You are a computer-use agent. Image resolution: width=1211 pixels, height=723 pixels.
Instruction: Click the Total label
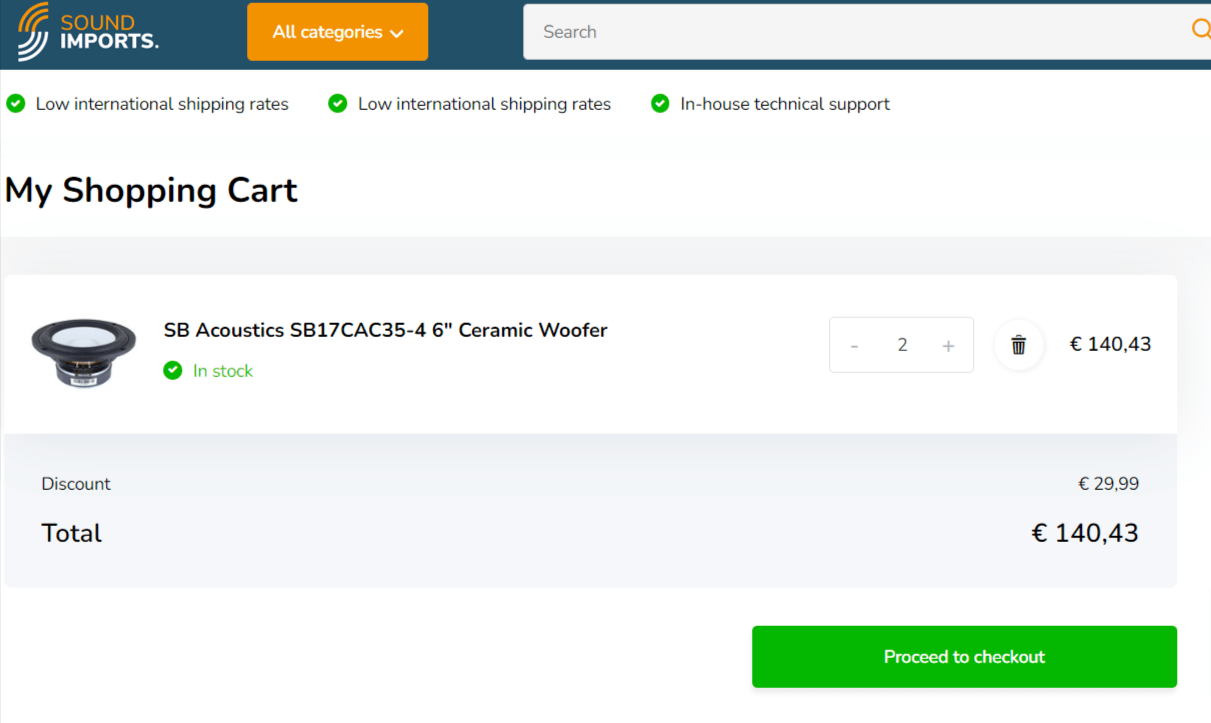pos(71,533)
